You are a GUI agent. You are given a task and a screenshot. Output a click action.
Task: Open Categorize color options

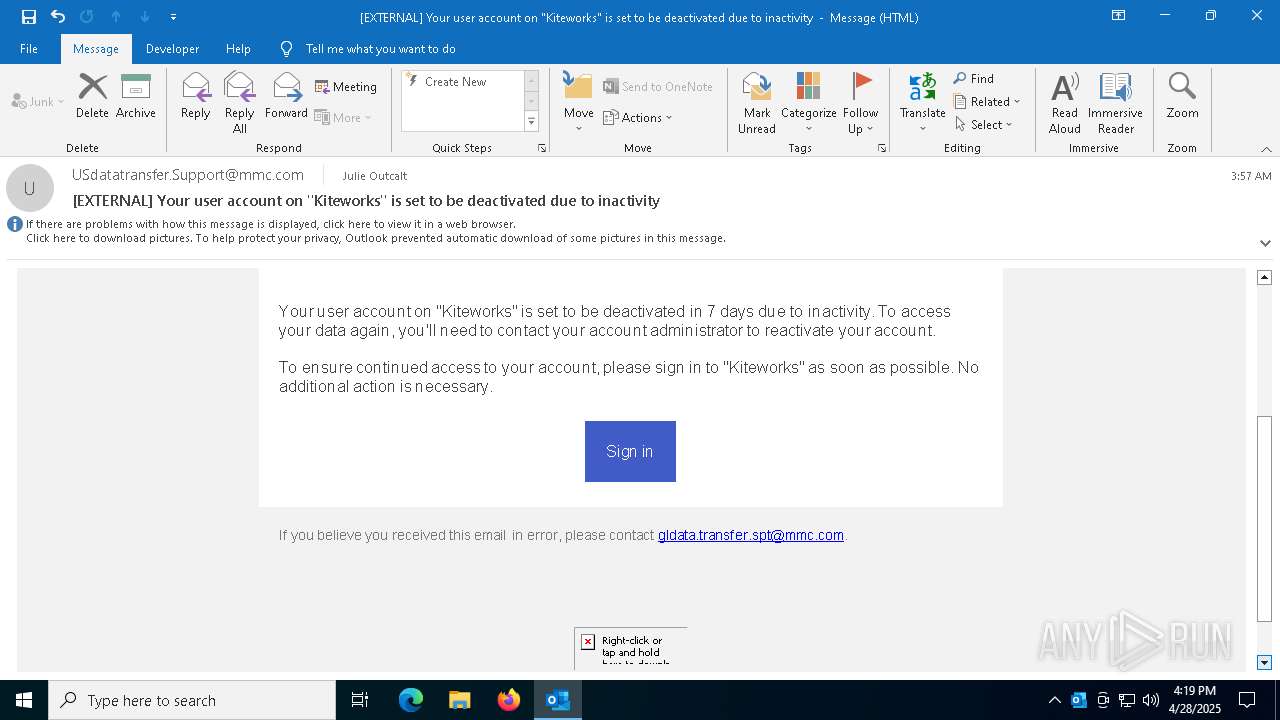[x=808, y=103]
